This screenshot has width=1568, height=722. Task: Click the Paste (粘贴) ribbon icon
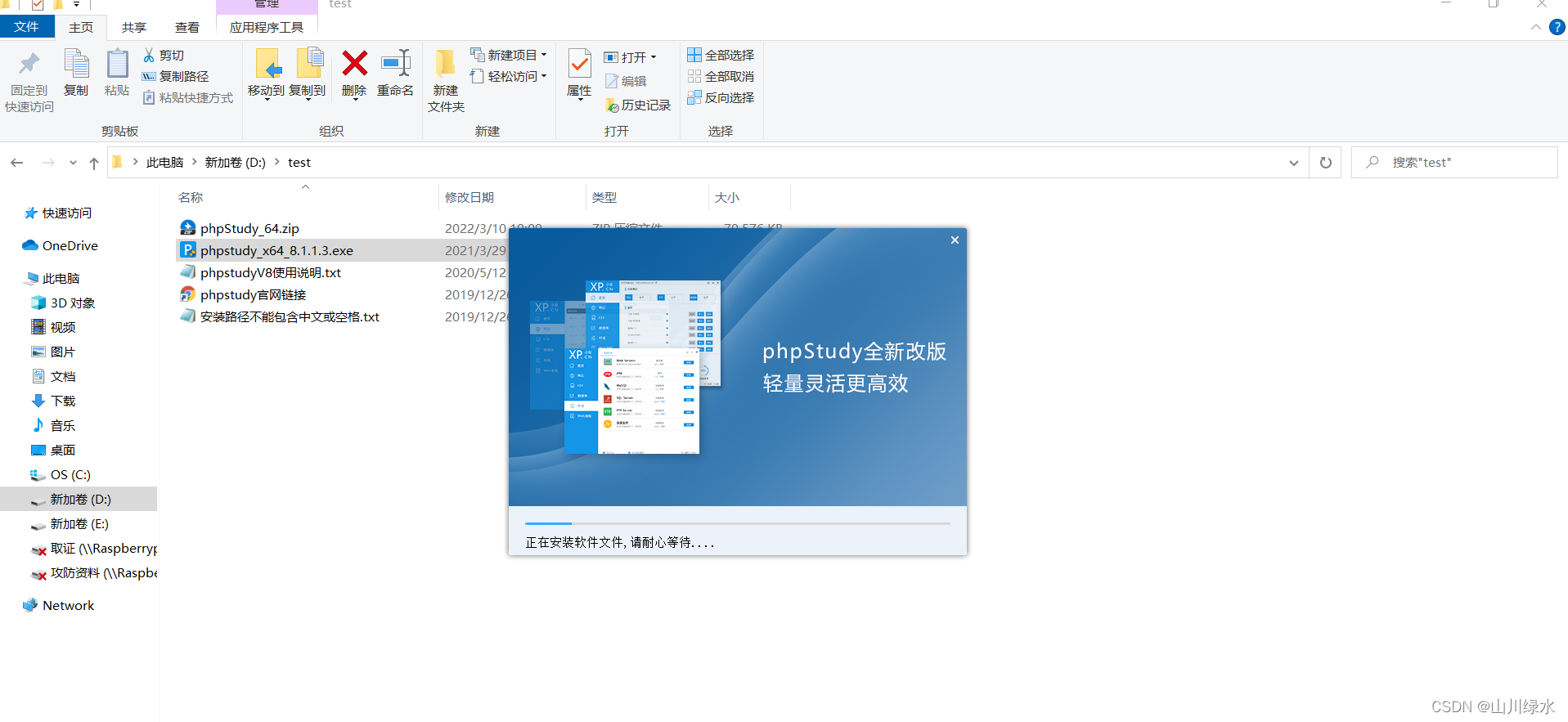tap(117, 64)
